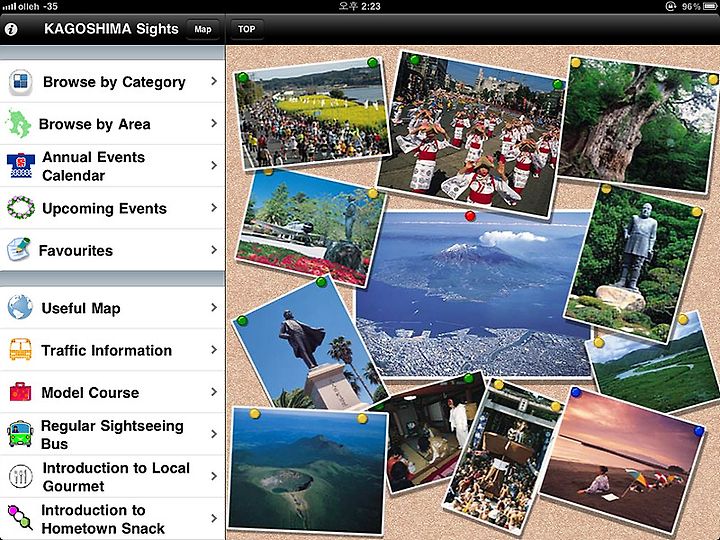Expand Browse by Category chevron

tap(214, 81)
